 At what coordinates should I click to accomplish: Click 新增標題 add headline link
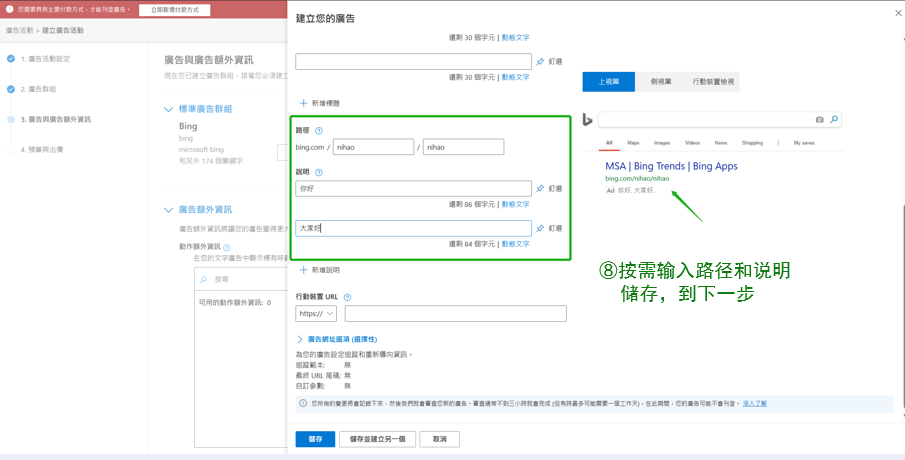tap(326, 103)
